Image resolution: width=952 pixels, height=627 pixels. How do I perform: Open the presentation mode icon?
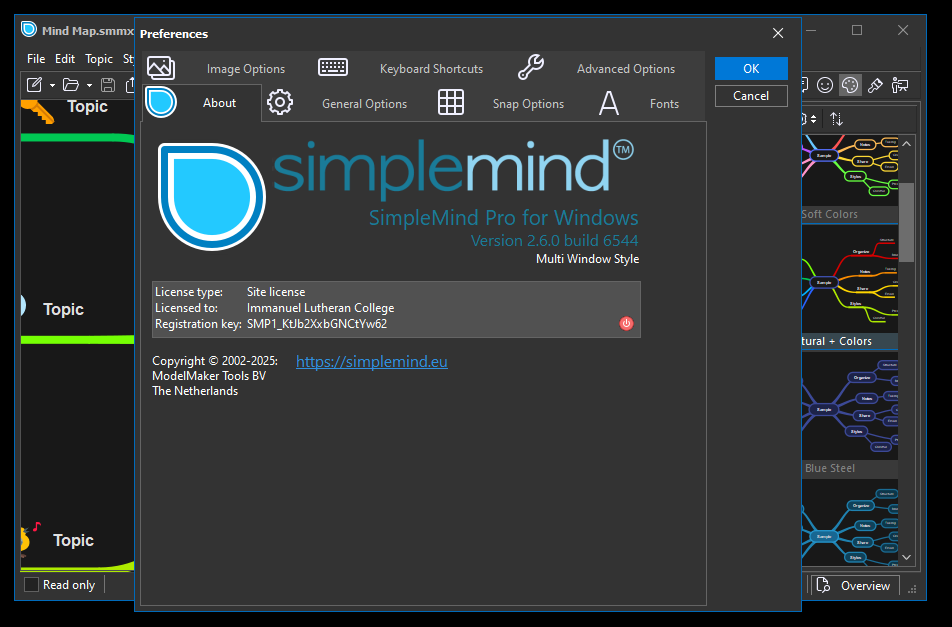pos(900,86)
